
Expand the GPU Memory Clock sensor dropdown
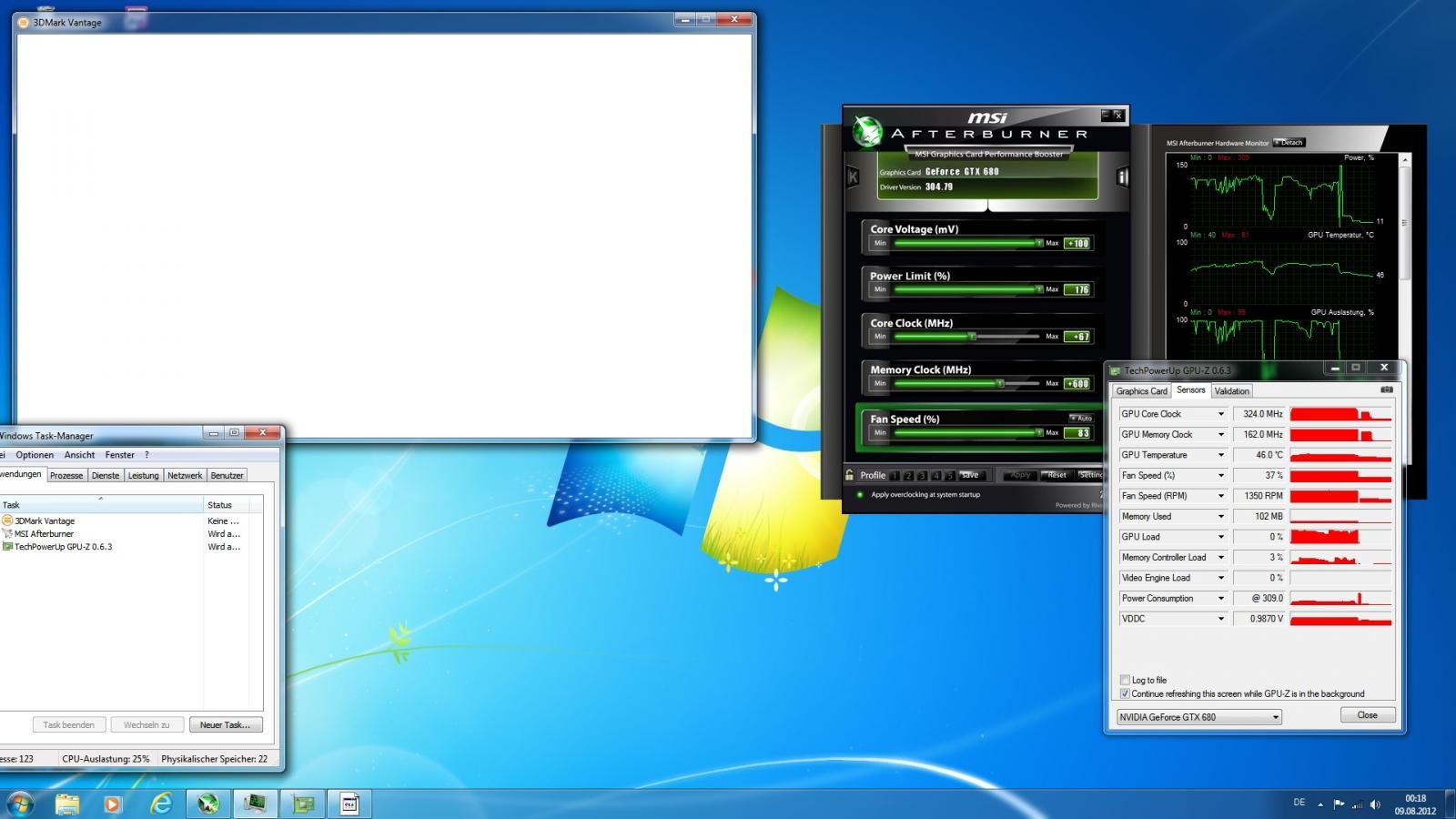tap(1221, 434)
